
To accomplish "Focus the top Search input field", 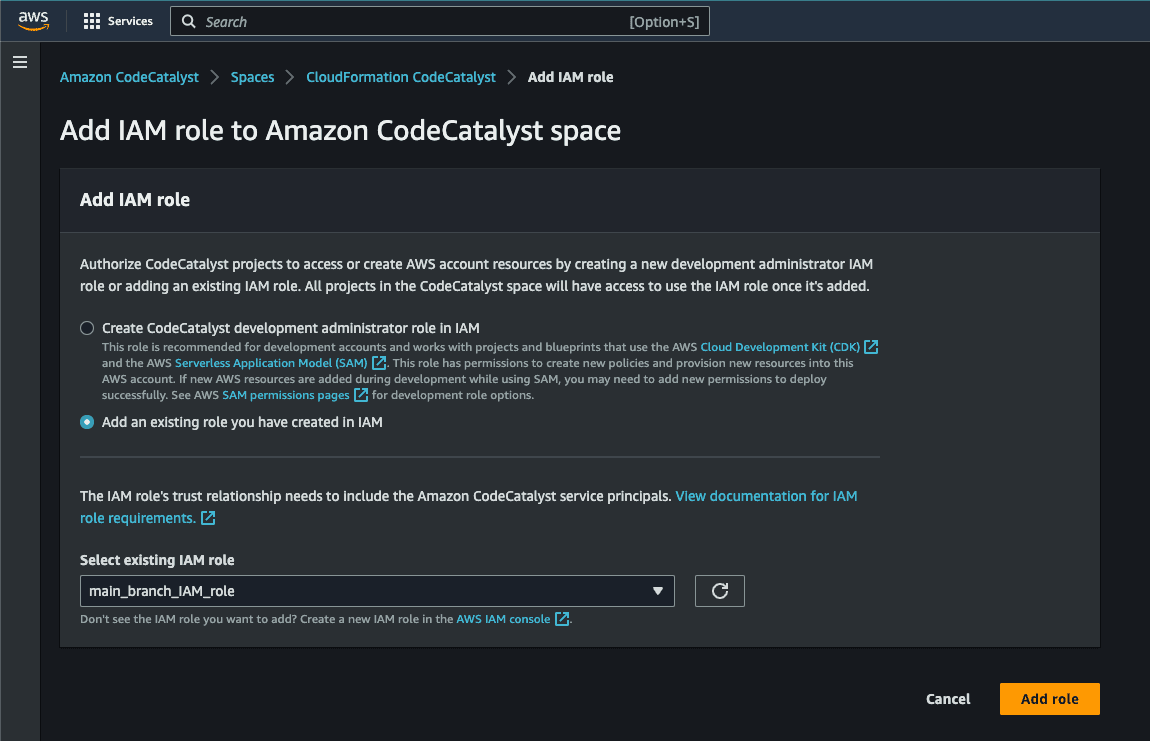I will pyautogui.click(x=440, y=21).
